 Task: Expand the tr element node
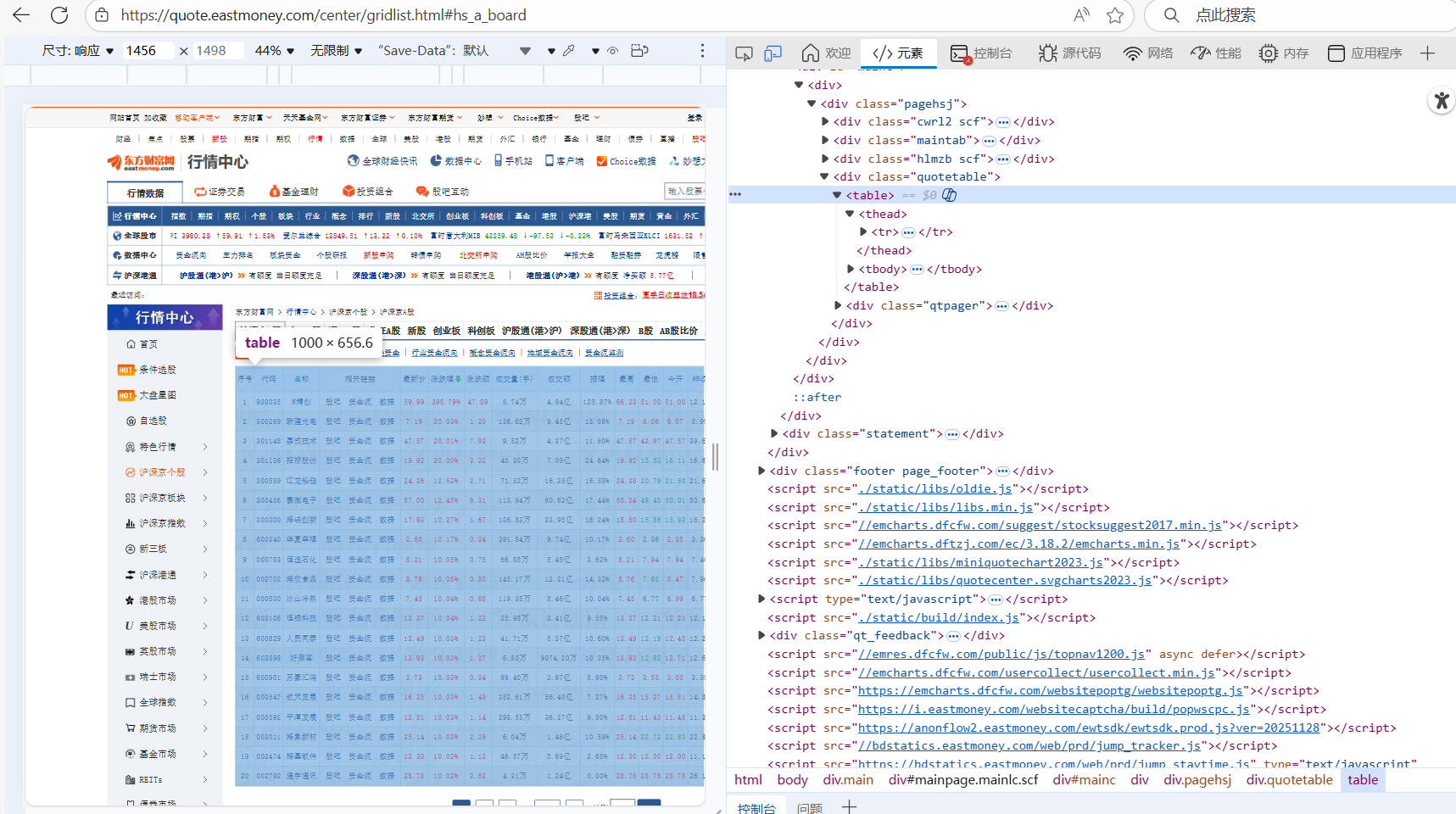[863, 232]
